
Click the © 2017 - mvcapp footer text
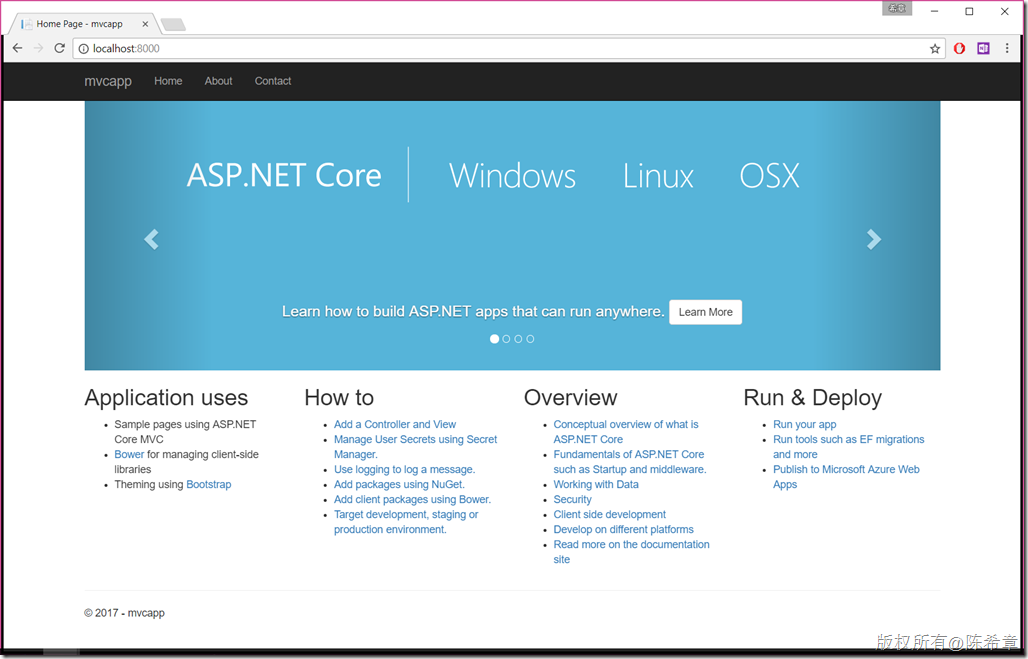coord(125,613)
